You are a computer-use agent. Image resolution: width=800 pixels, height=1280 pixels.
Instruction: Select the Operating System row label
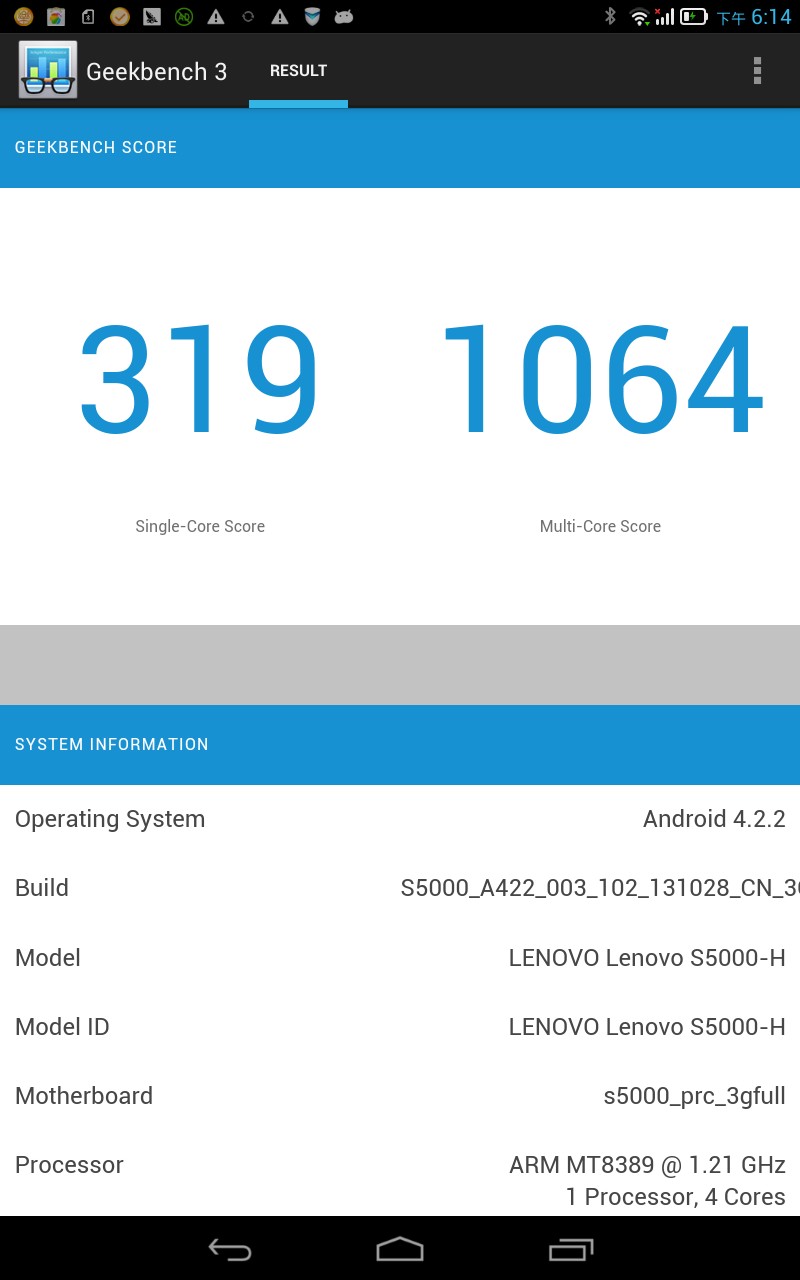[x=110, y=819]
